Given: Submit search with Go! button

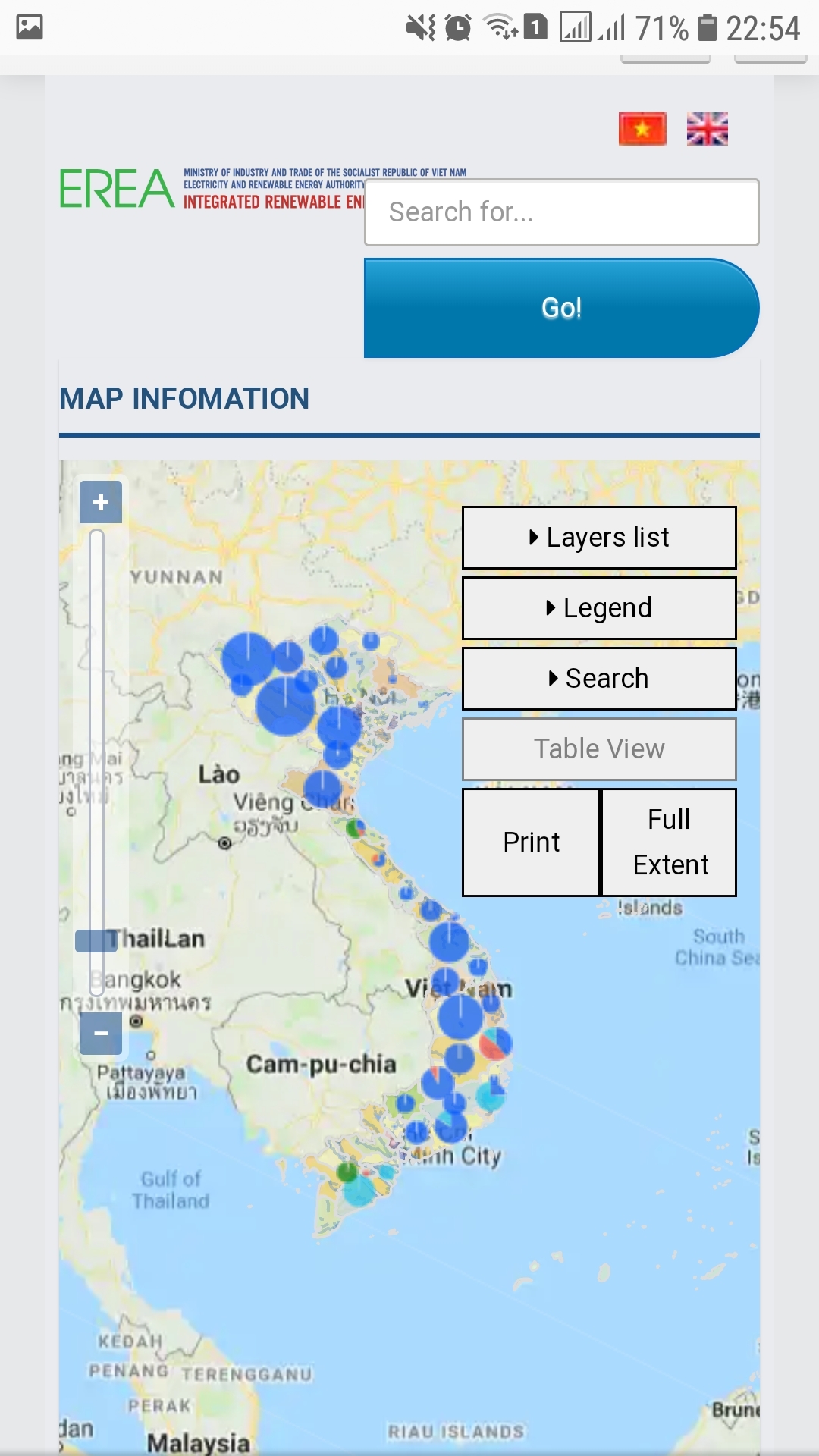Looking at the screenshot, I should pos(562,308).
